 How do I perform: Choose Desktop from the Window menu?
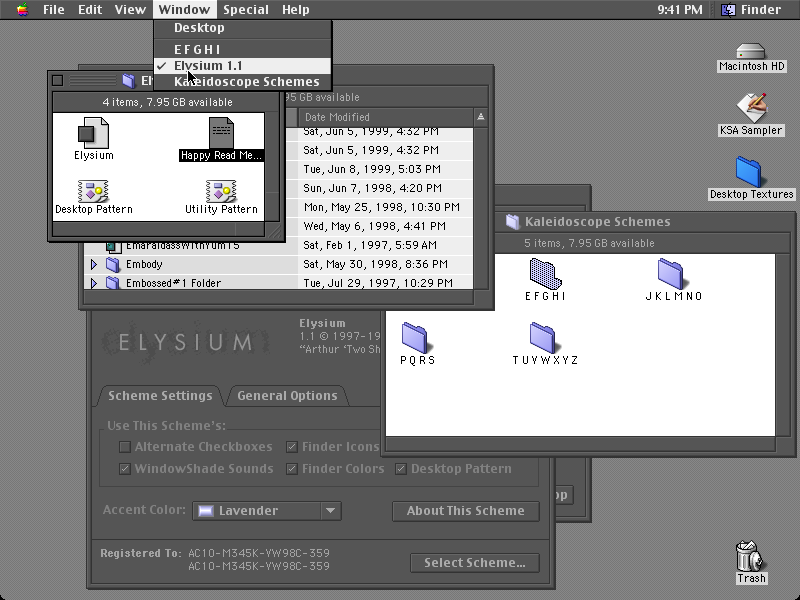pos(243,28)
